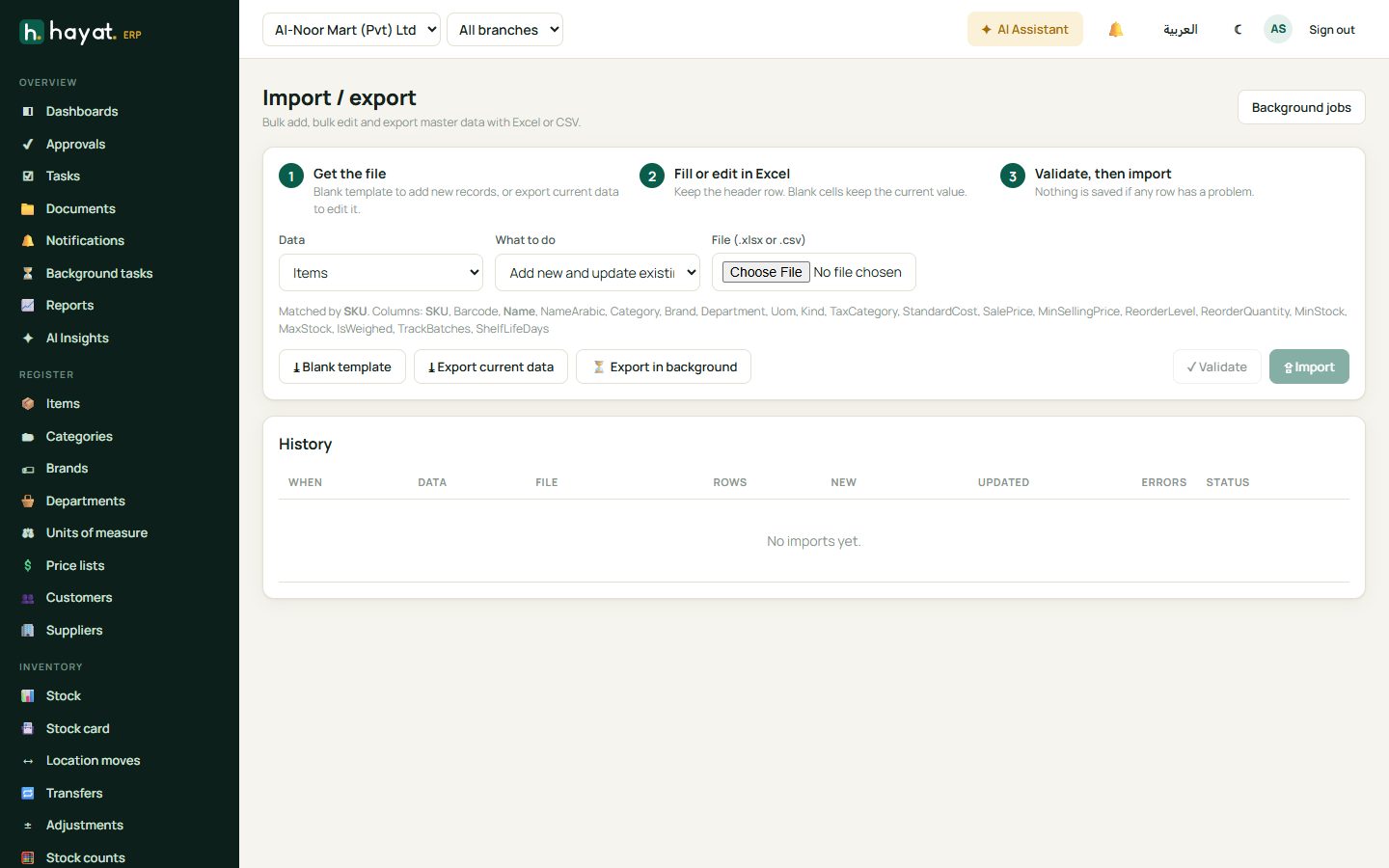
Task: Click the 'No imports yet.' message
Action: (x=814, y=541)
